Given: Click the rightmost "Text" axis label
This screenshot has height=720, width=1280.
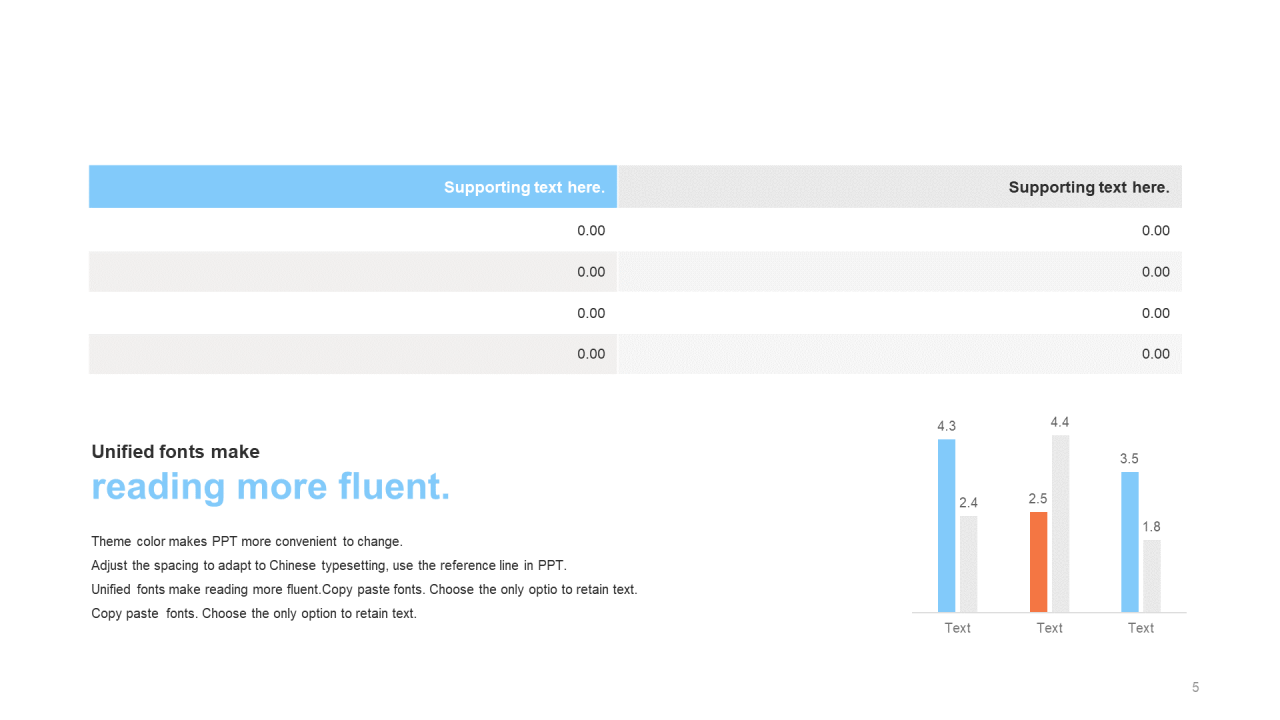Looking at the screenshot, I should (x=1141, y=628).
